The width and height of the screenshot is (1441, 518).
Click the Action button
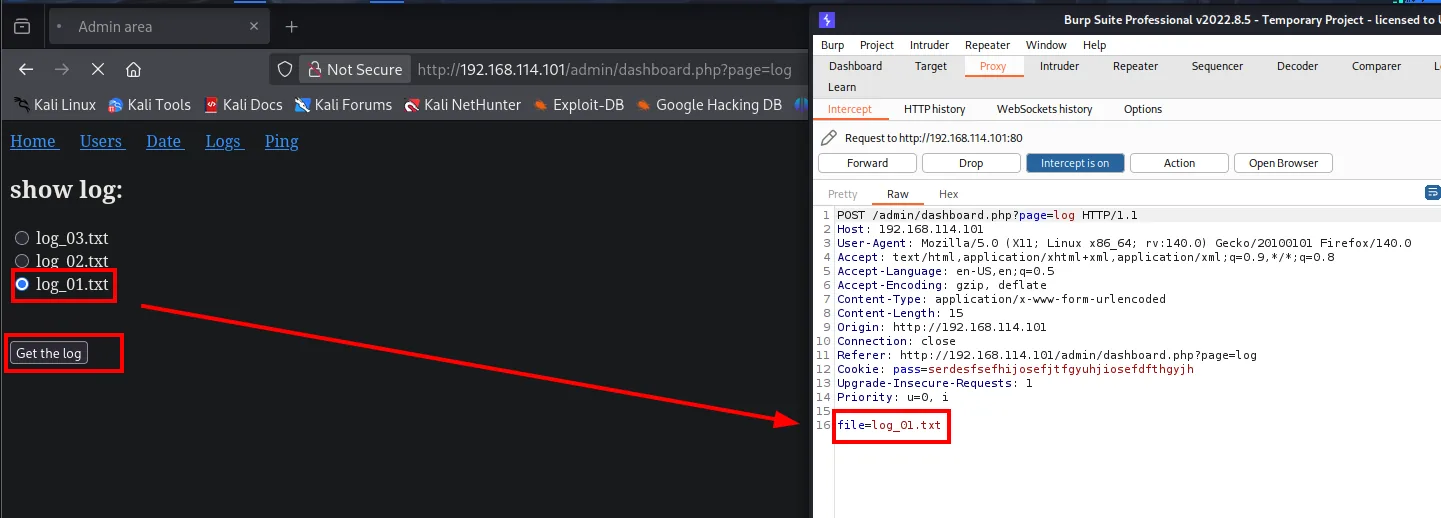pyautogui.click(x=1179, y=163)
